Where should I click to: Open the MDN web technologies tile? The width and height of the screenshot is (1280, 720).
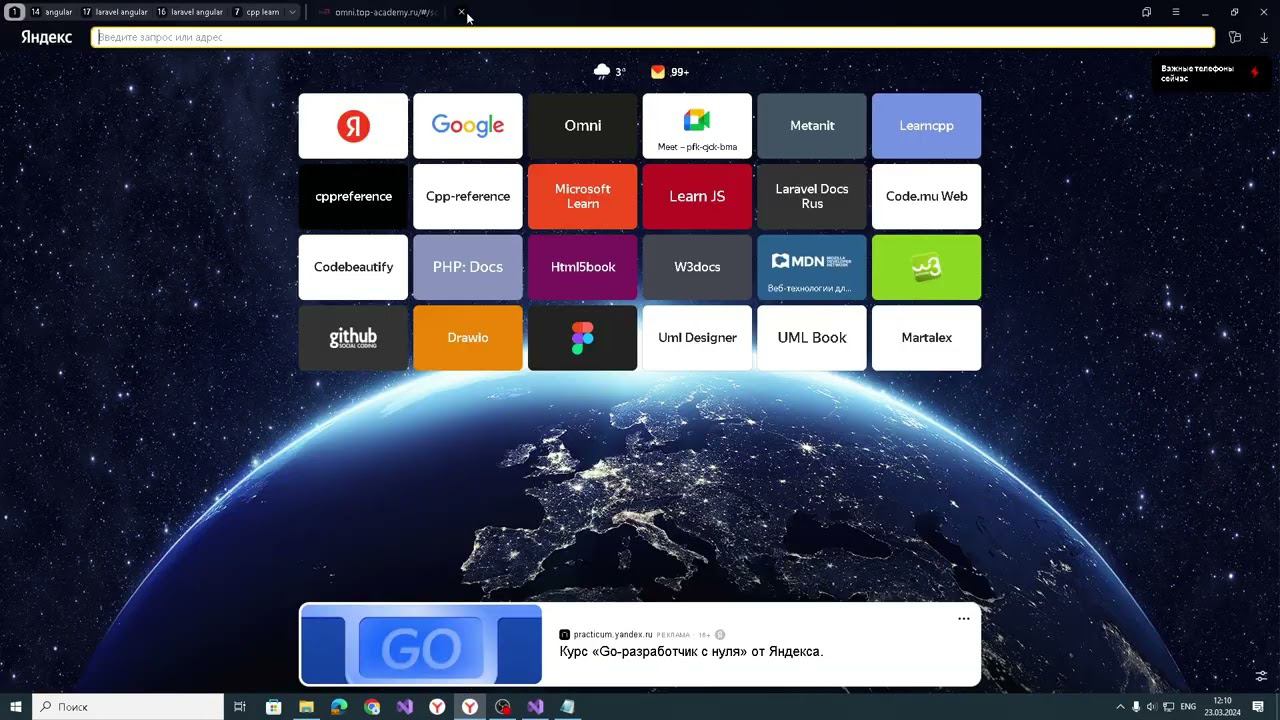[x=812, y=267]
